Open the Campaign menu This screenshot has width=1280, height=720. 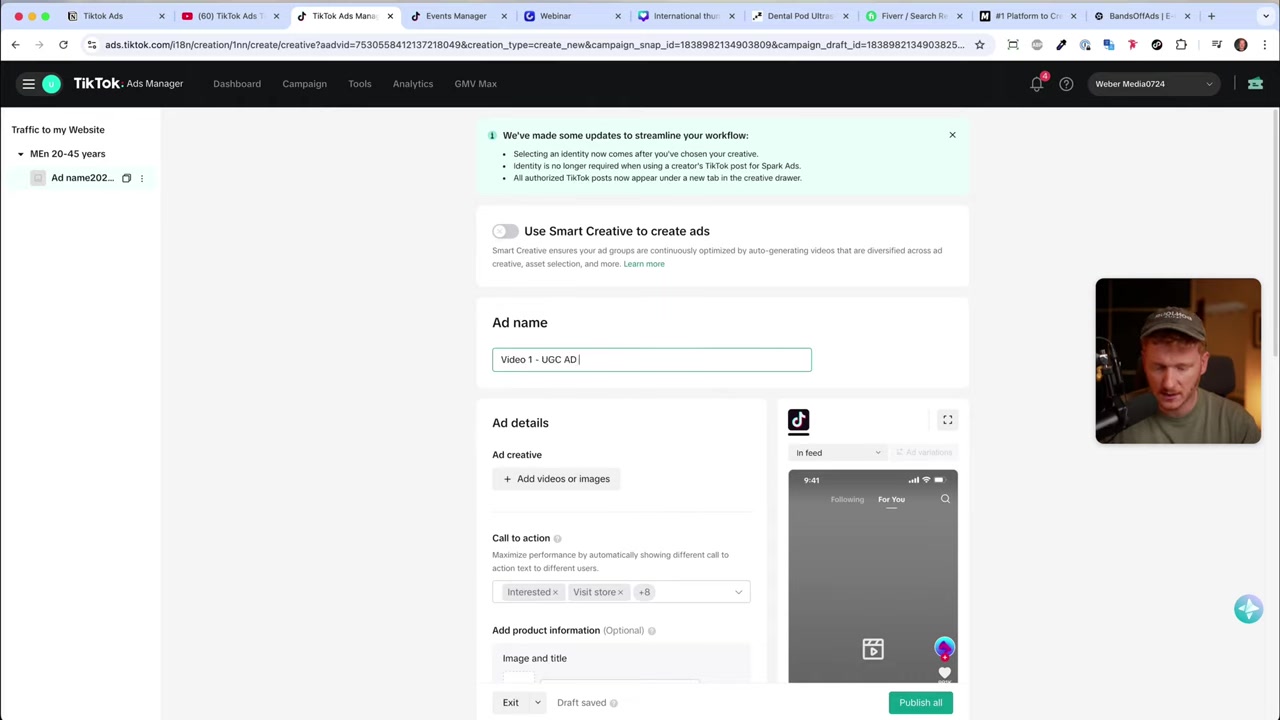tap(304, 84)
